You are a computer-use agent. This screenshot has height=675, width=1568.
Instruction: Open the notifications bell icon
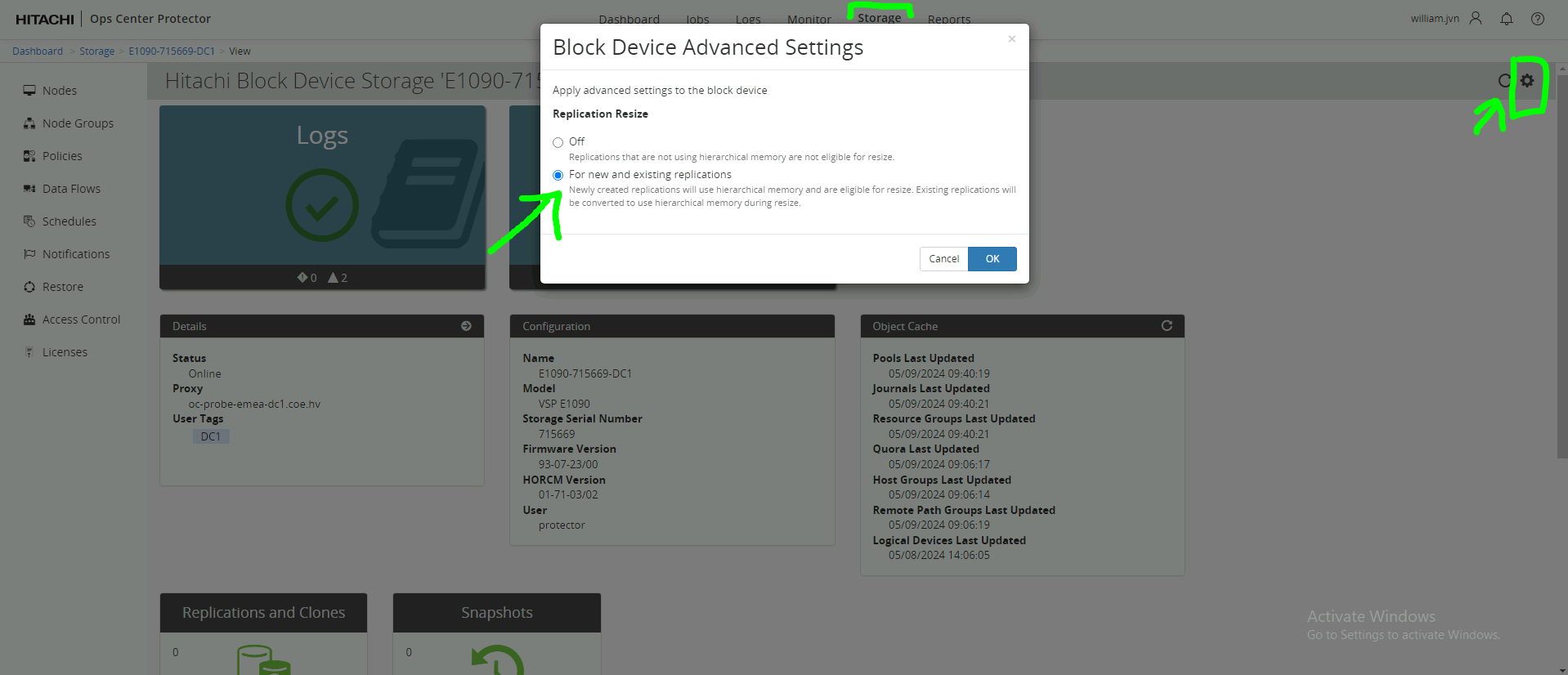coord(1507,18)
